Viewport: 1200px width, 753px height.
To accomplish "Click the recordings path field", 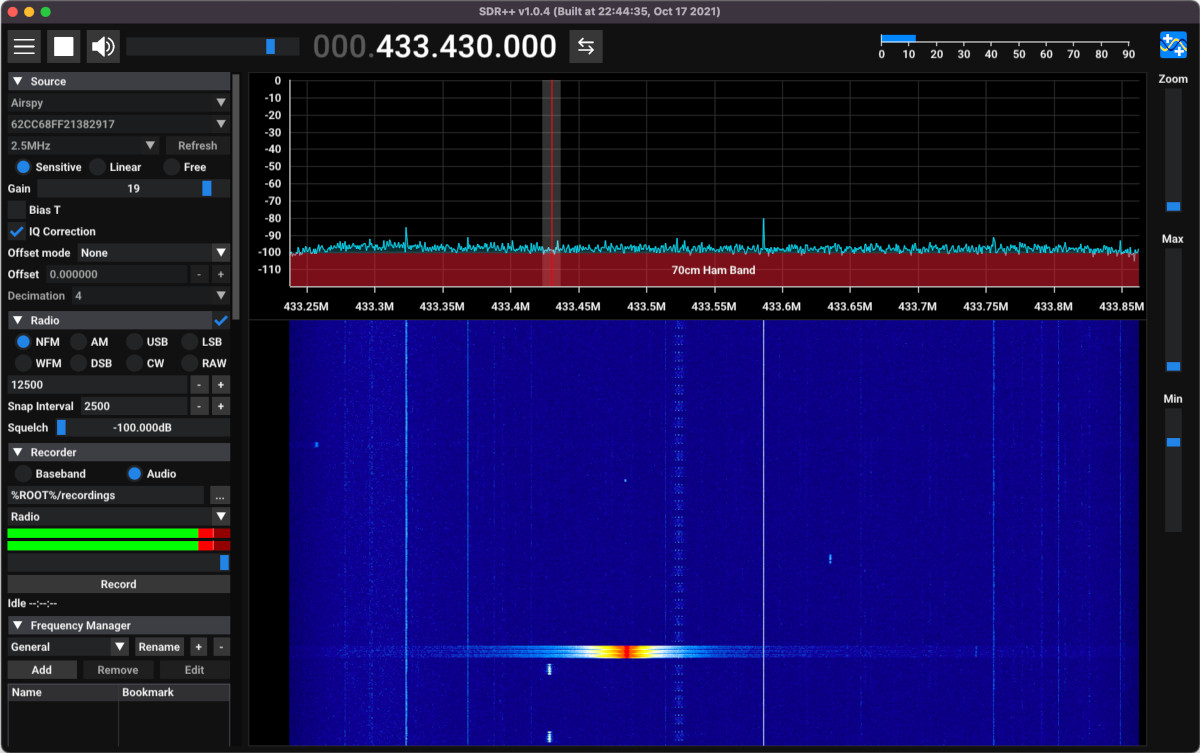I will pyautogui.click(x=106, y=495).
